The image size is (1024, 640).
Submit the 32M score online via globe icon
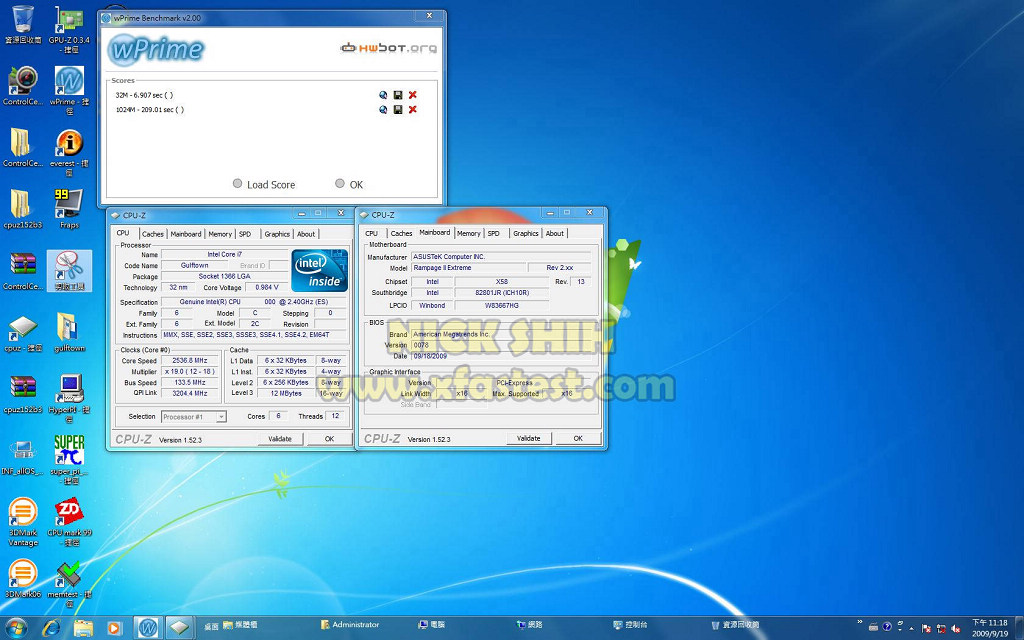(383, 95)
